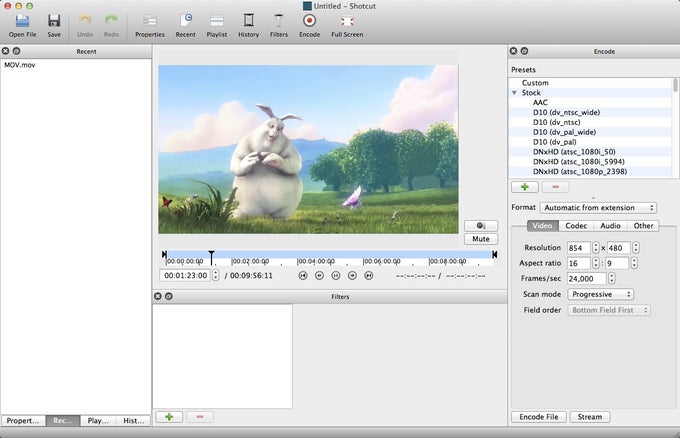Click the scrubber bar's out point marker

click(494, 255)
